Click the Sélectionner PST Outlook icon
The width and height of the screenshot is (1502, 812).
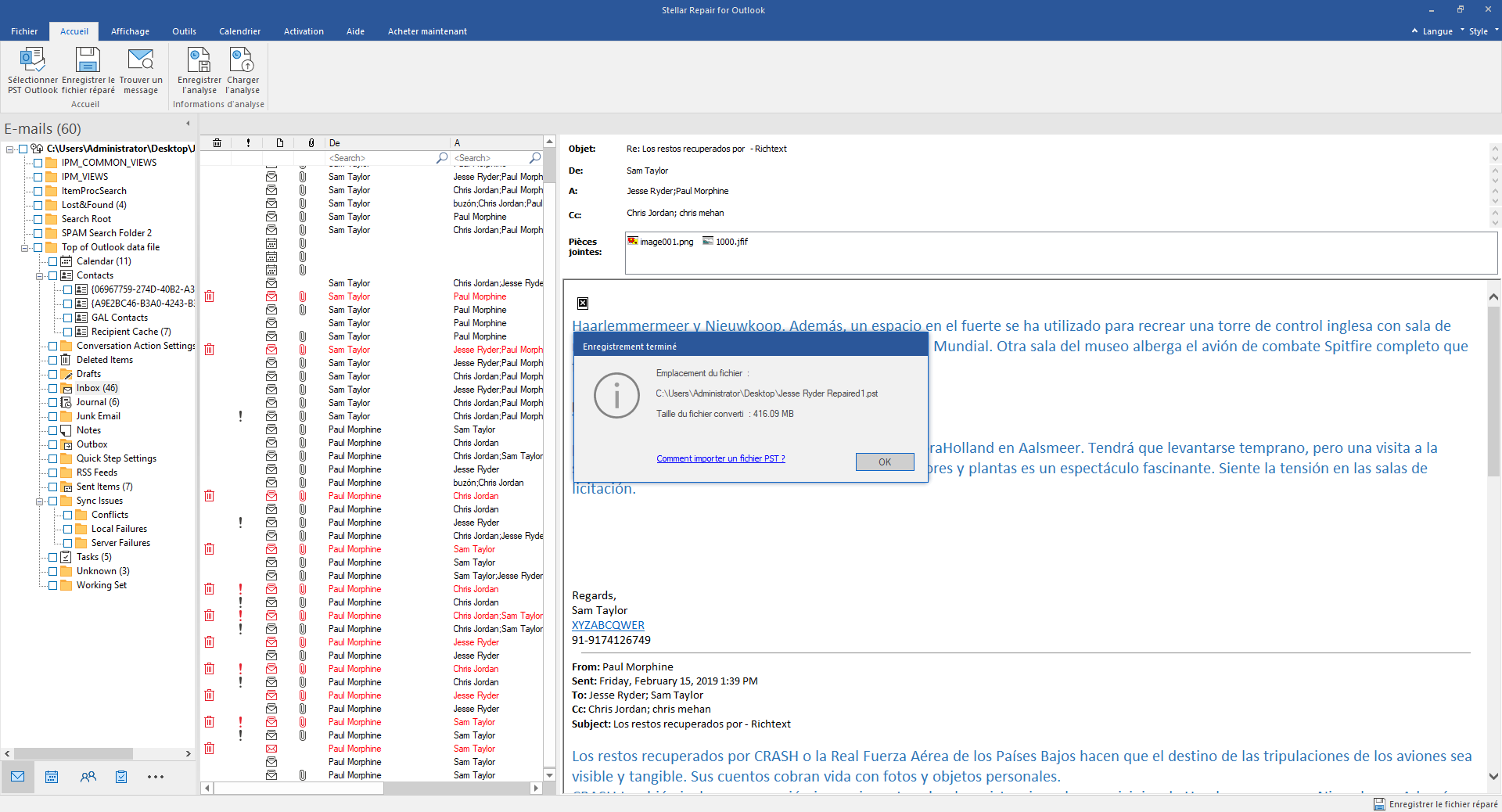click(33, 59)
